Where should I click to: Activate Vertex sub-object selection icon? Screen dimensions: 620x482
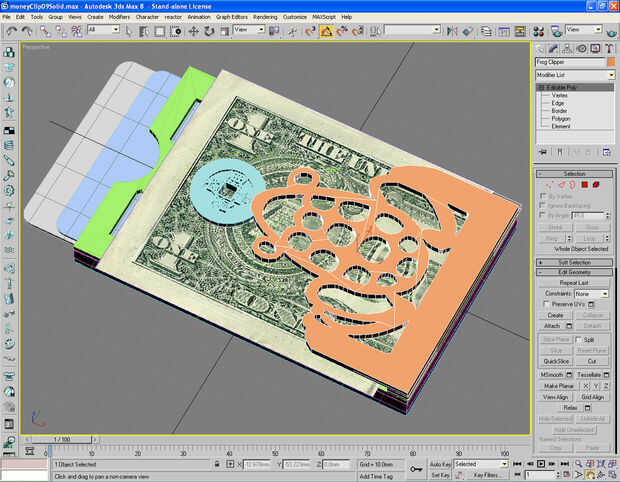[548, 184]
